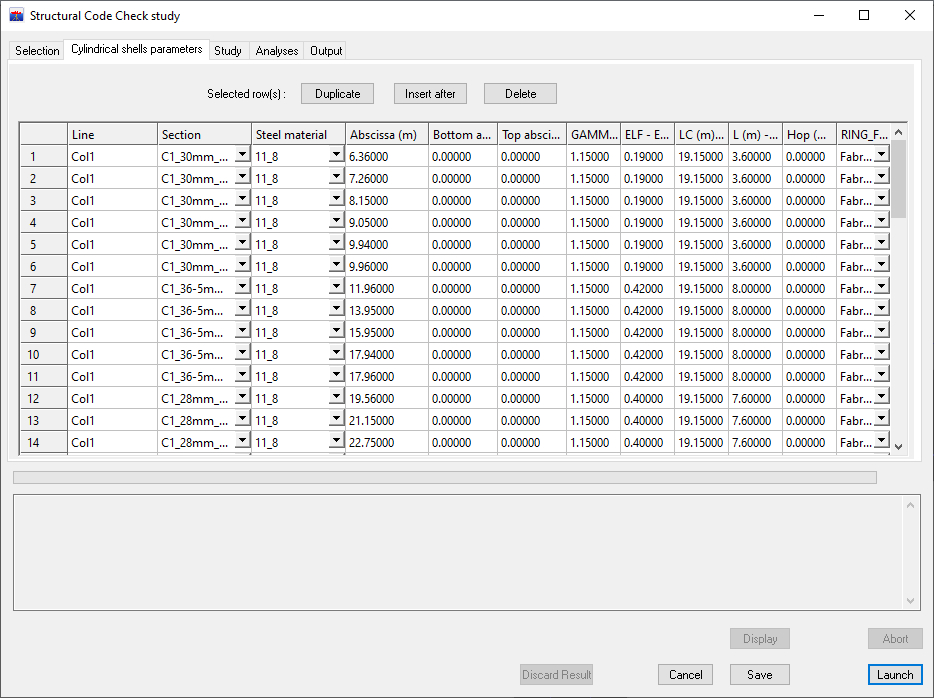Click the ELF cell 0.42000 in row 8
The image size is (934, 698).
coord(646,311)
